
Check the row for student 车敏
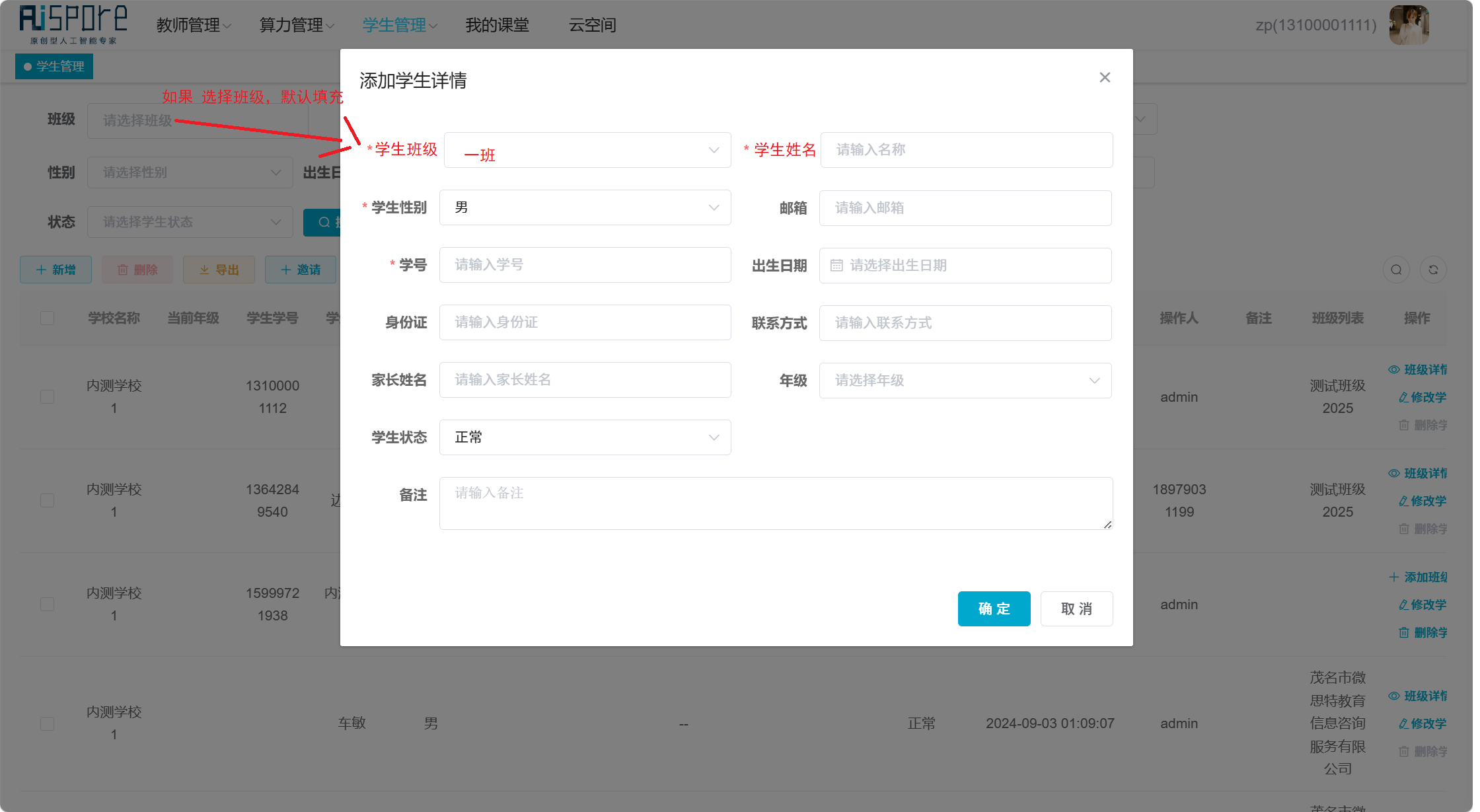click(48, 724)
